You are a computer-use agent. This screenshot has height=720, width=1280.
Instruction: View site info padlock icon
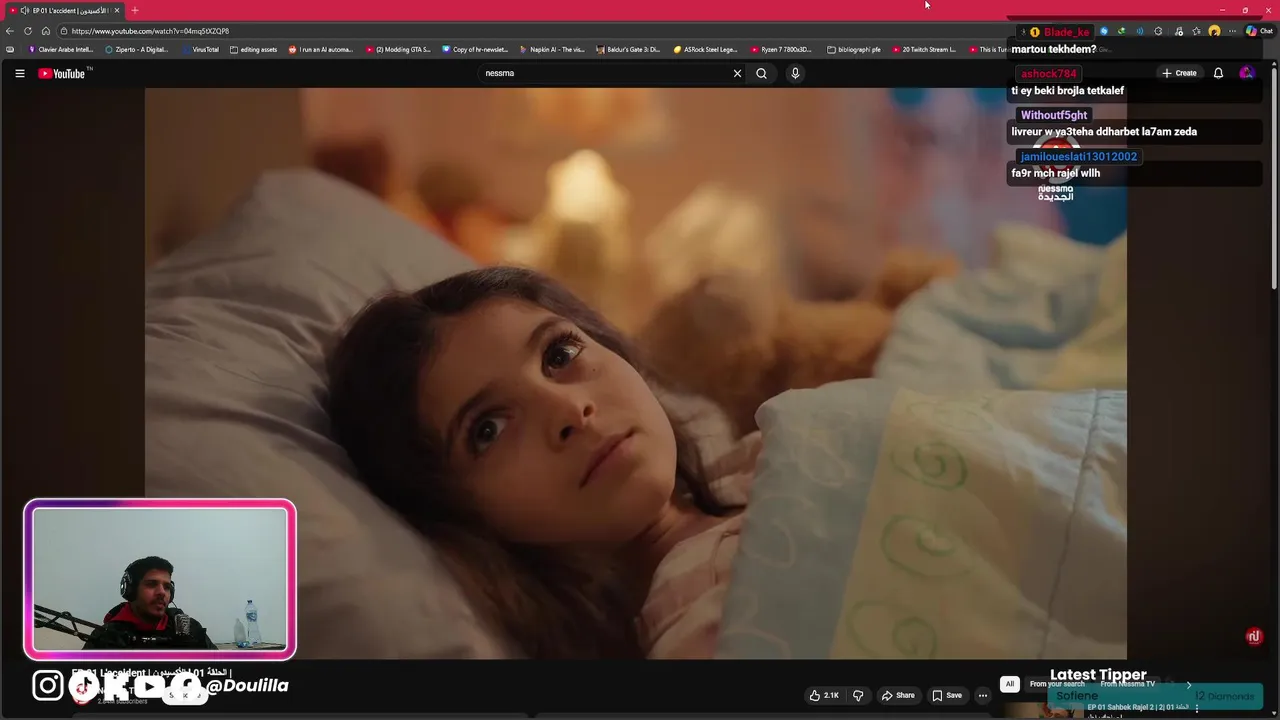click(x=64, y=31)
